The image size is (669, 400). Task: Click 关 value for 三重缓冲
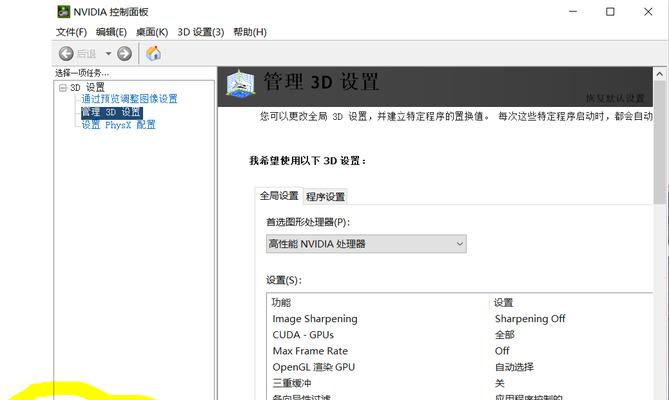(500, 383)
